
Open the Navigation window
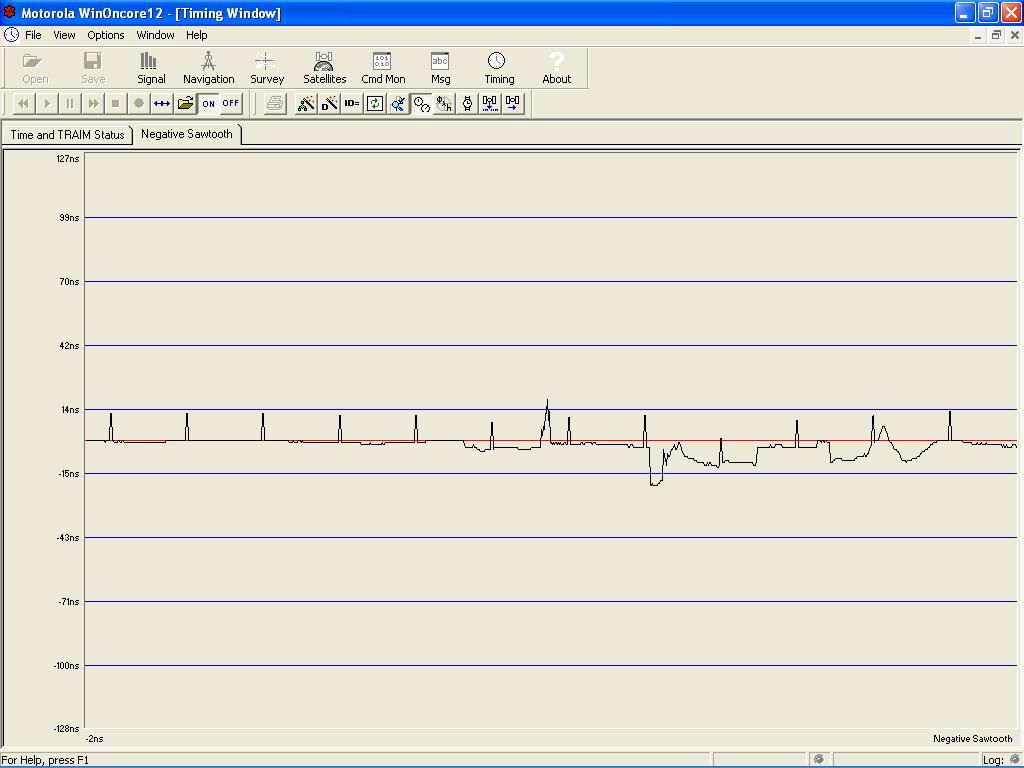[208, 69]
